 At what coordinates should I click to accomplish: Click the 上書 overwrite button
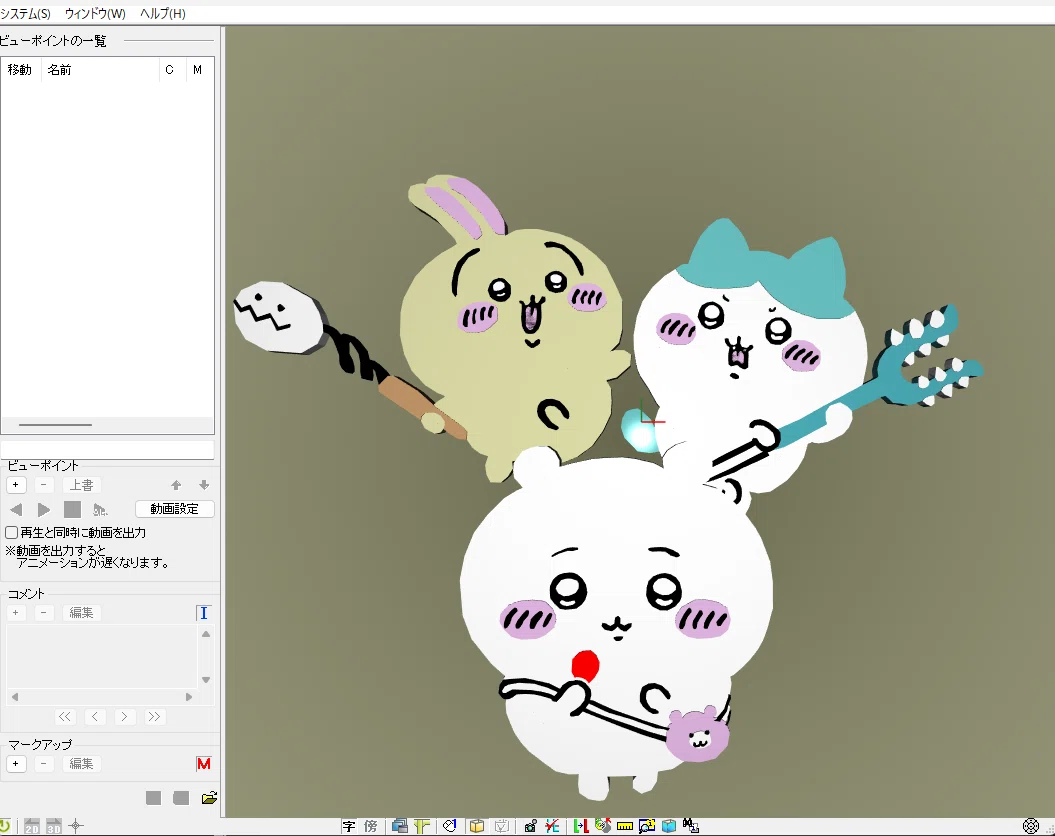81,485
